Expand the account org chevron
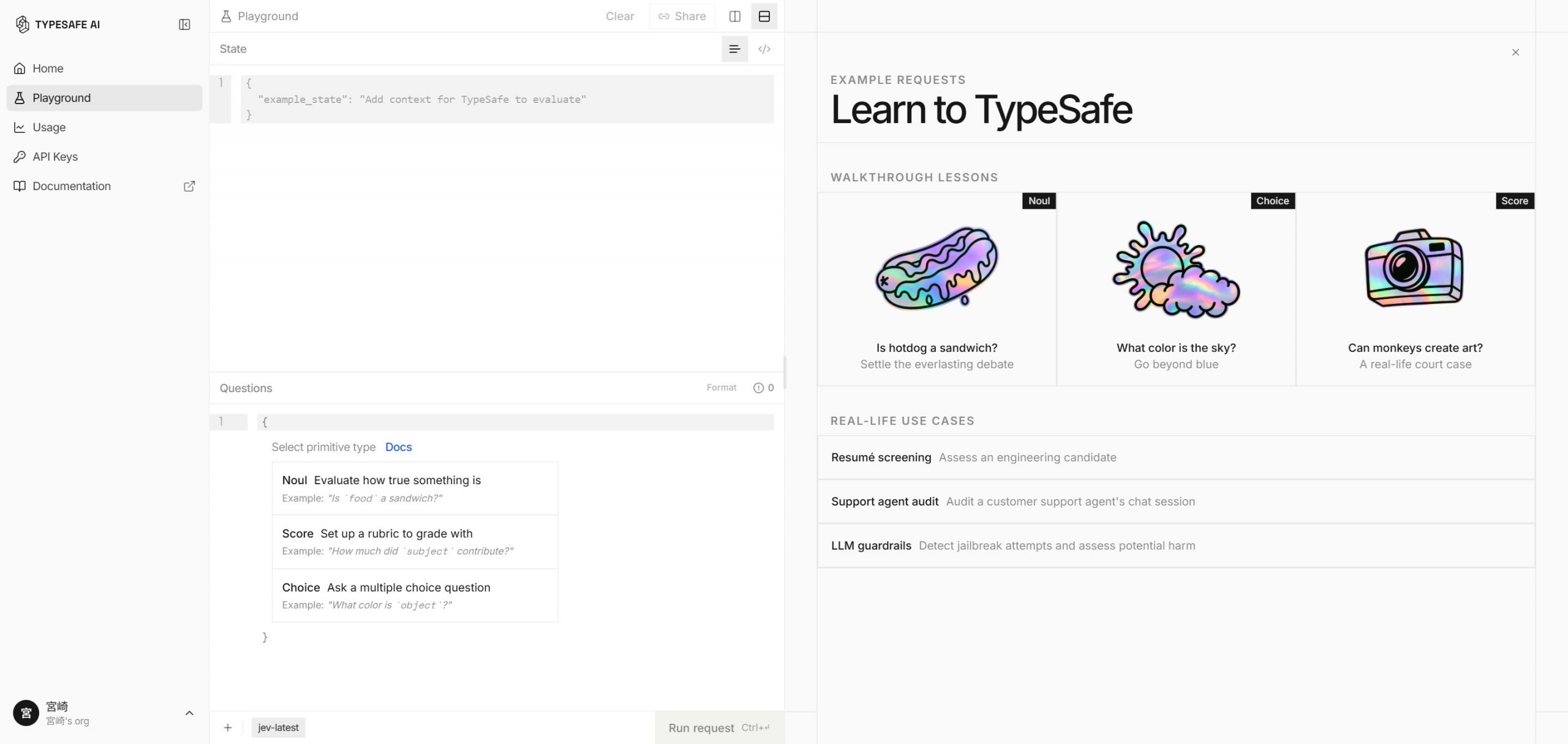Screen dimensions: 1568x744 click(x=189, y=713)
